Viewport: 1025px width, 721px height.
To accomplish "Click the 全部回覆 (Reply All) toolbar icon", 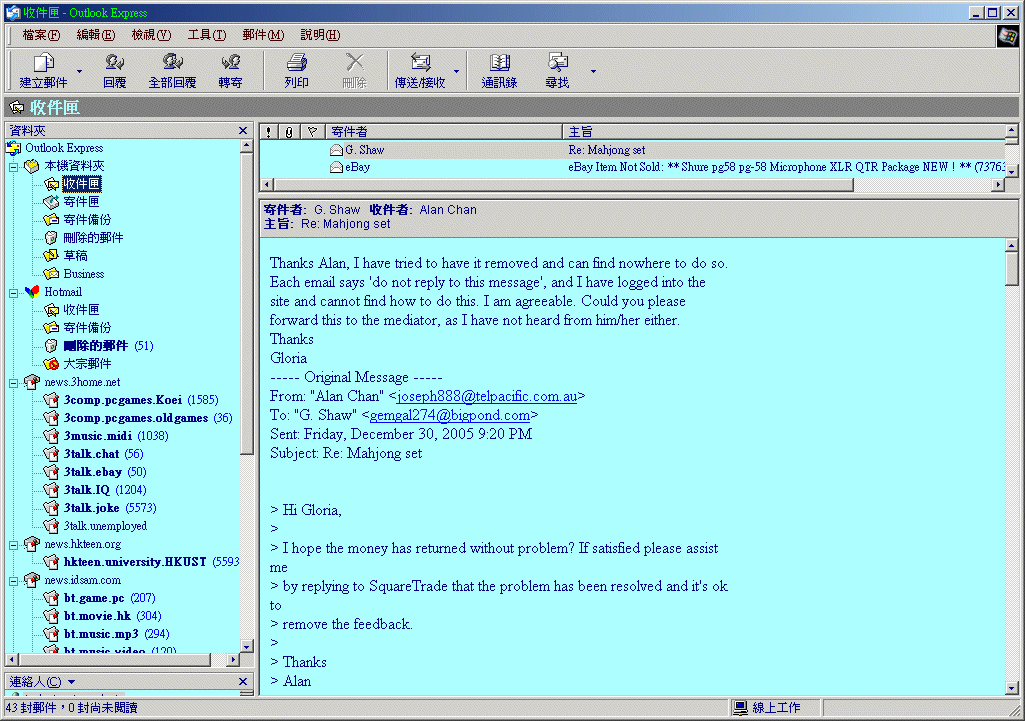I will [173, 63].
